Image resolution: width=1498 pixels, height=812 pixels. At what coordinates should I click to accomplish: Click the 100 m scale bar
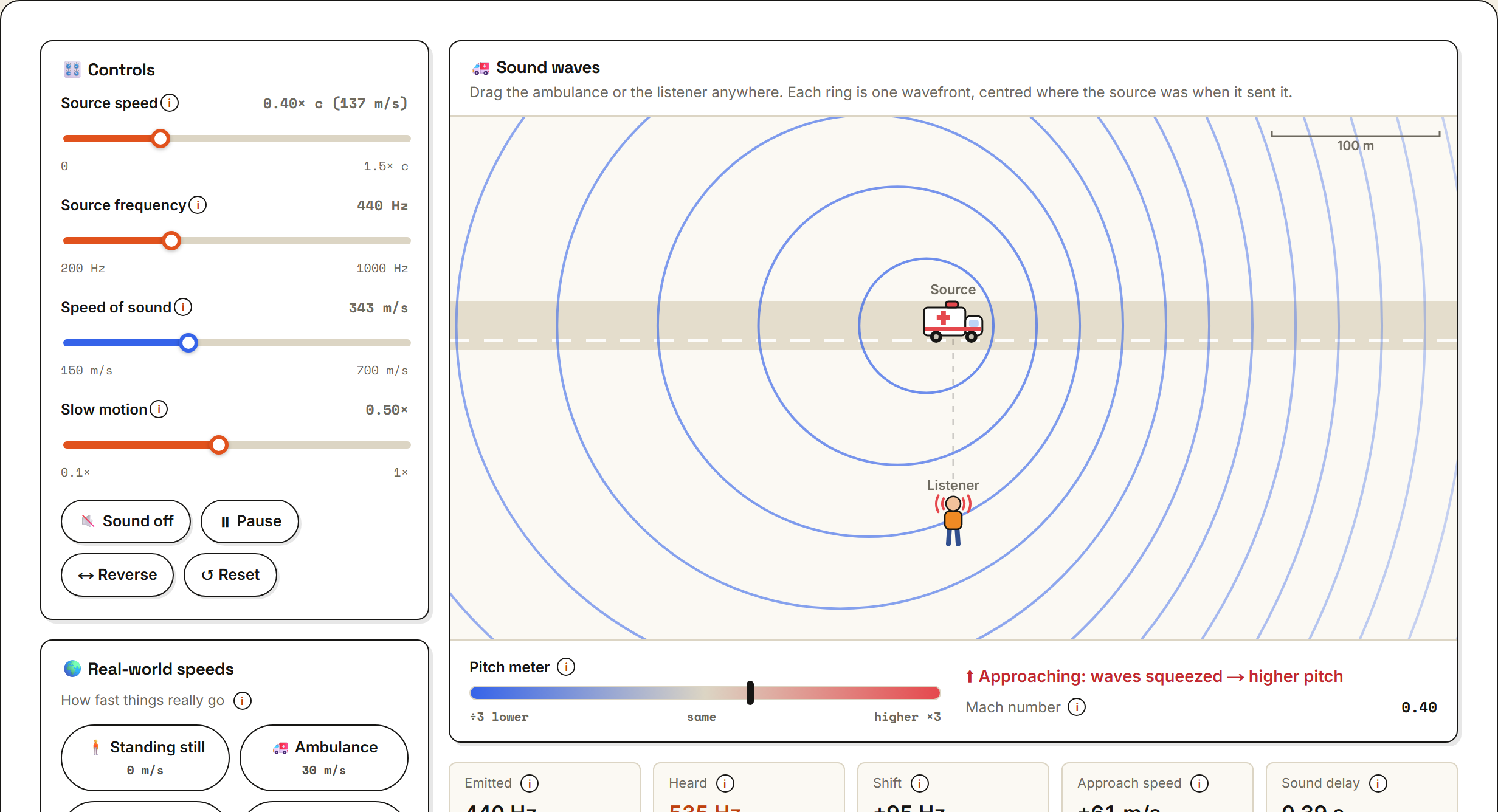[1355, 135]
